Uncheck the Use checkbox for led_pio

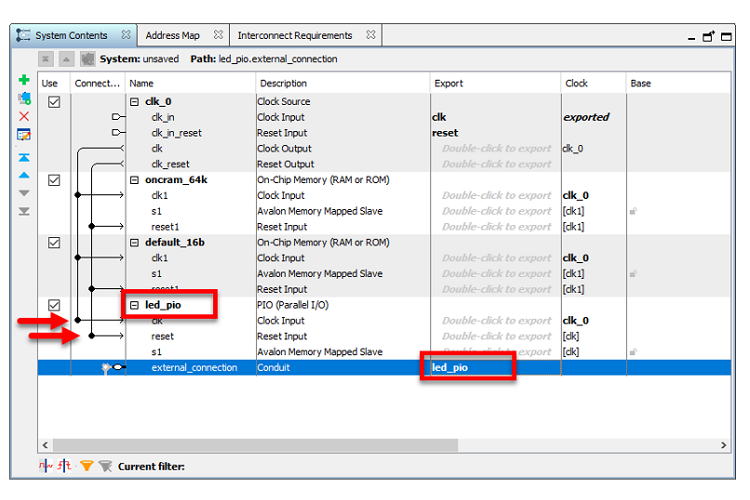tap(54, 305)
